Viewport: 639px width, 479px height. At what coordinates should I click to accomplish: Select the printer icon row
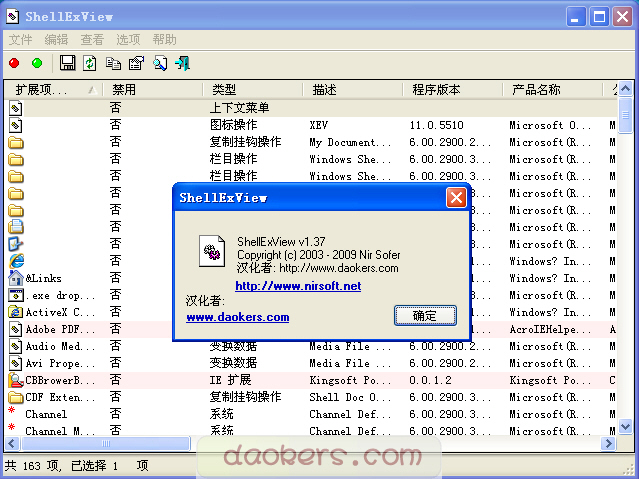pos(16,227)
